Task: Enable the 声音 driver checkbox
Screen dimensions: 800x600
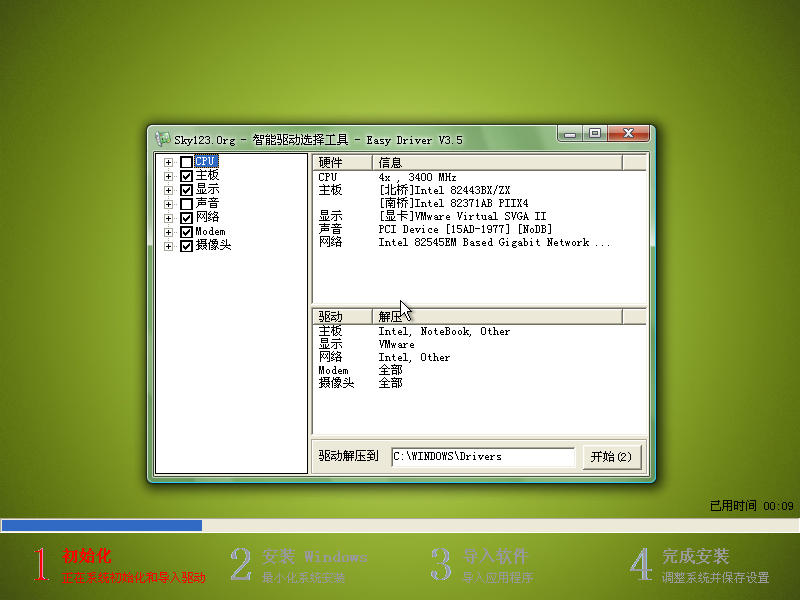Action: (186, 204)
